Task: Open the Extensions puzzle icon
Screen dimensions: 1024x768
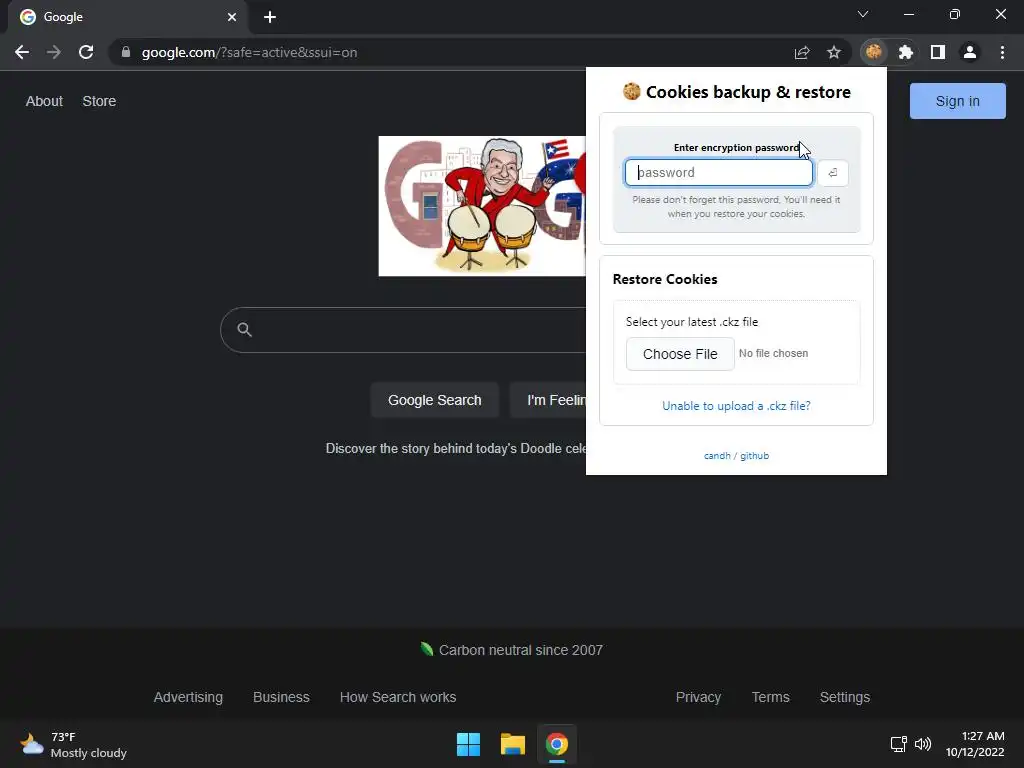Action: (x=905, y=52)
